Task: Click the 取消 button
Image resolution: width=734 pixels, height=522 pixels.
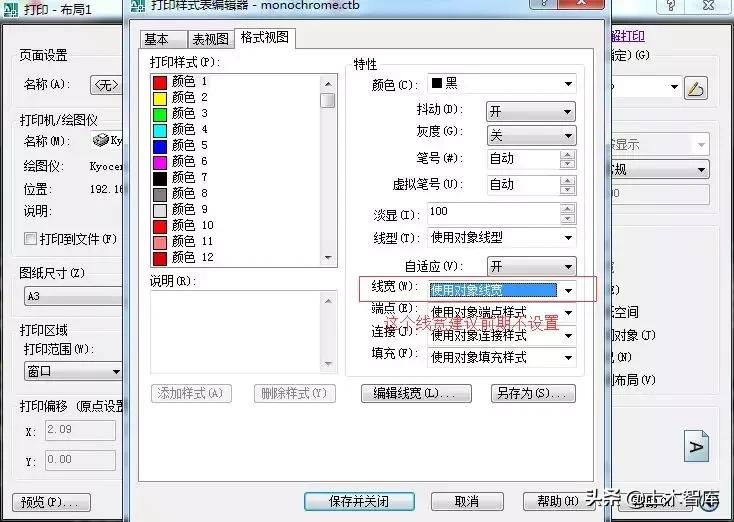Action: [467, 501]
